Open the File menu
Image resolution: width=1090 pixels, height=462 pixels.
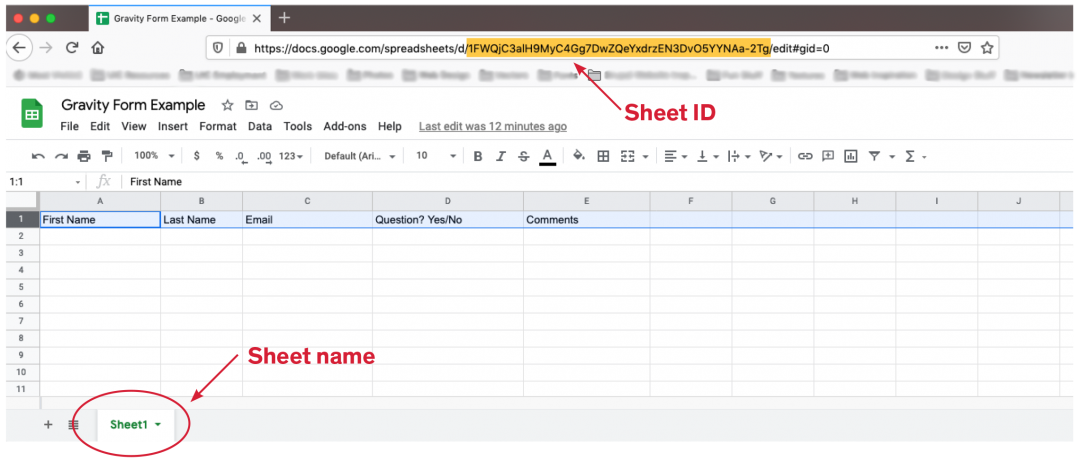[x=70, y=126]
